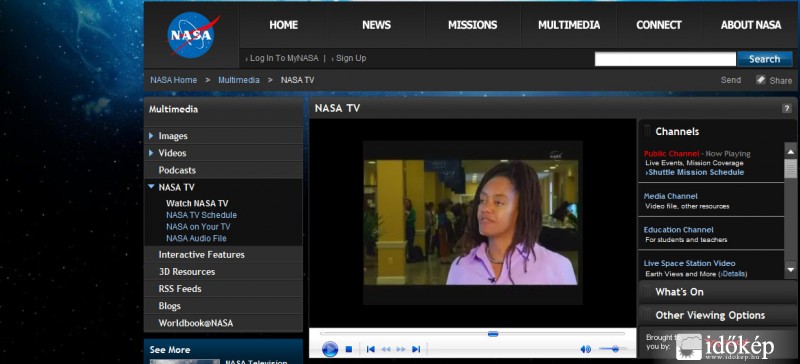The height and width of the screenshot is (364, 800).
Task: Open the MISSIONS menu
Action: click(472, 25)
